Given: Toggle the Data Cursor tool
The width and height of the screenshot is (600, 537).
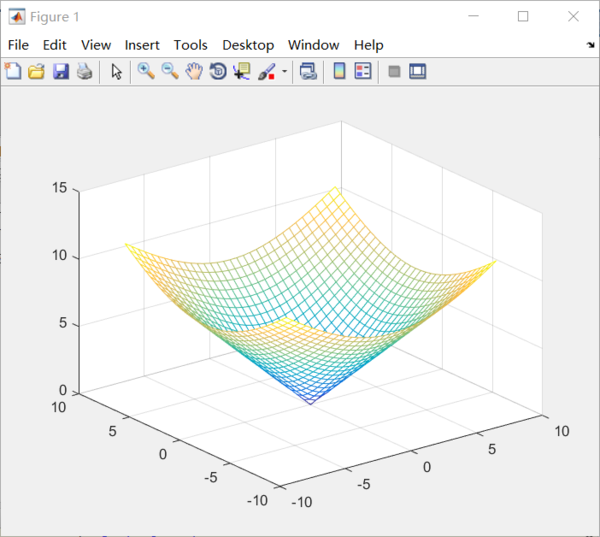Looking at the screenshot, I should tap(242, 71).
